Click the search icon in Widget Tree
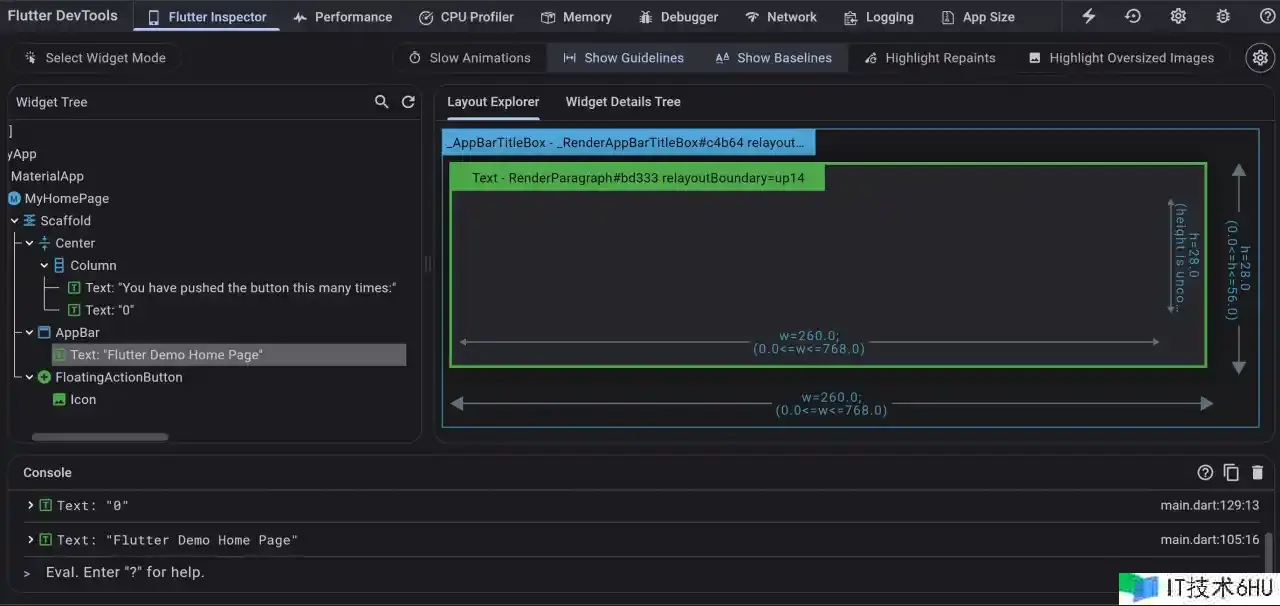1280x606 pixels. (x=381, y=102)
